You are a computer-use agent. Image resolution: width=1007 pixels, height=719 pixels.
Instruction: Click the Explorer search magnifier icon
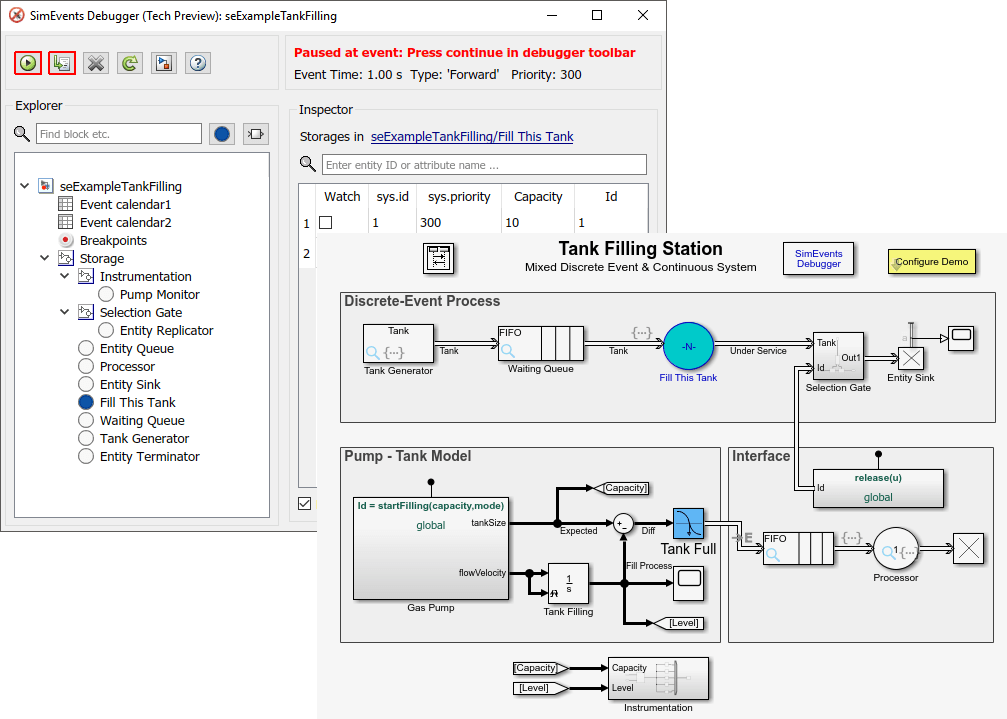22,134
